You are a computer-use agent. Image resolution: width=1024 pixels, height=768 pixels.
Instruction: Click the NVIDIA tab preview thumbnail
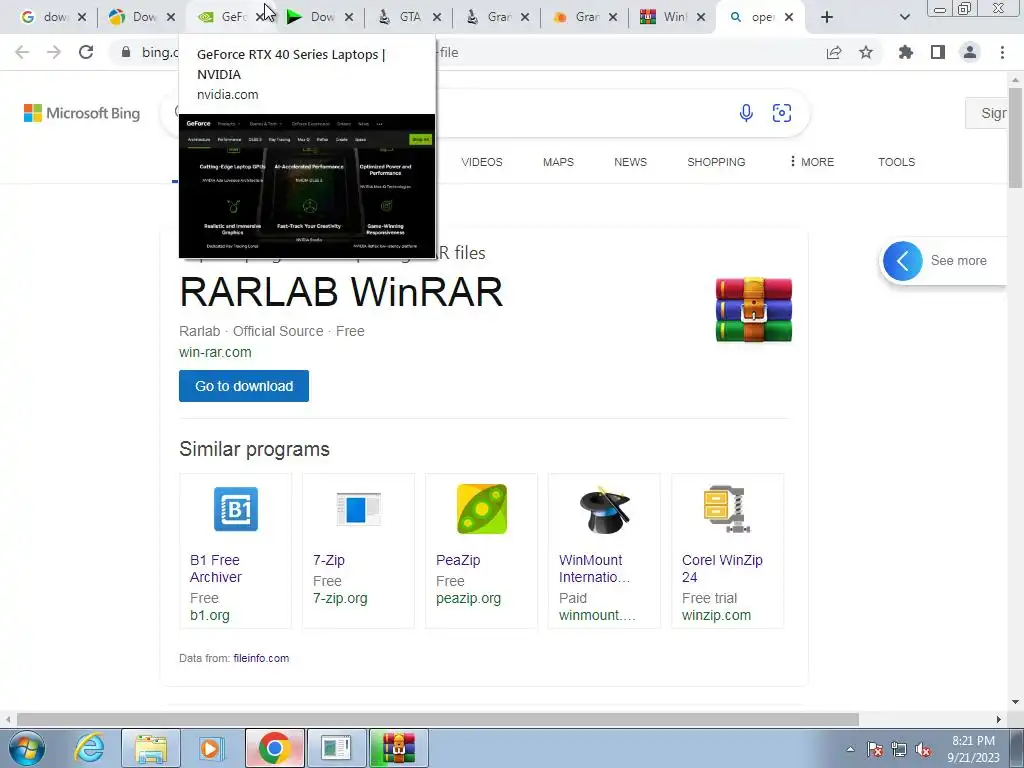pyautogui.click(x=307, y=186)
